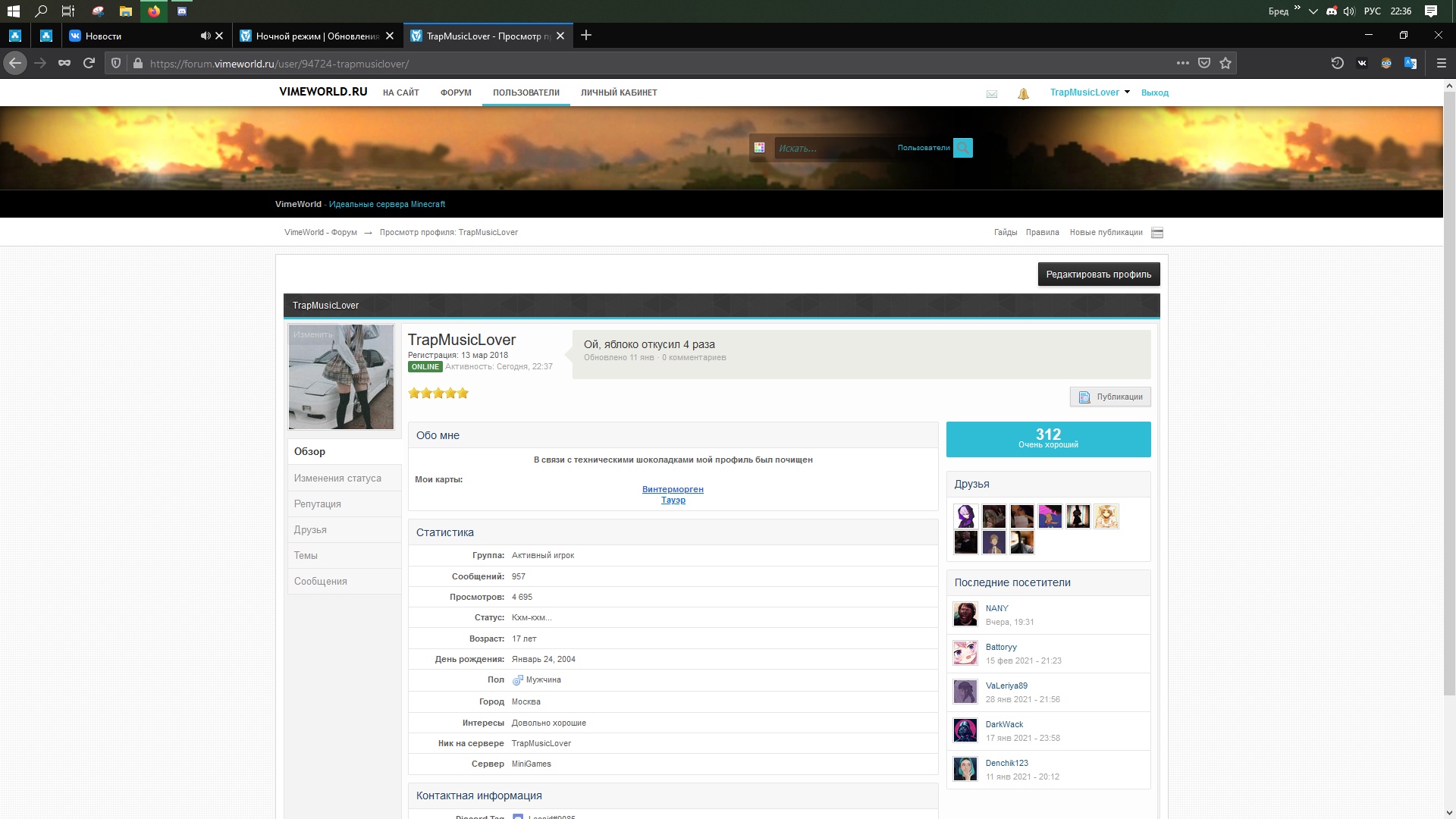The width and height of the screenshot is (1456, 819).
Task: Open the НА САЙТ menu item
Action: 400,93
